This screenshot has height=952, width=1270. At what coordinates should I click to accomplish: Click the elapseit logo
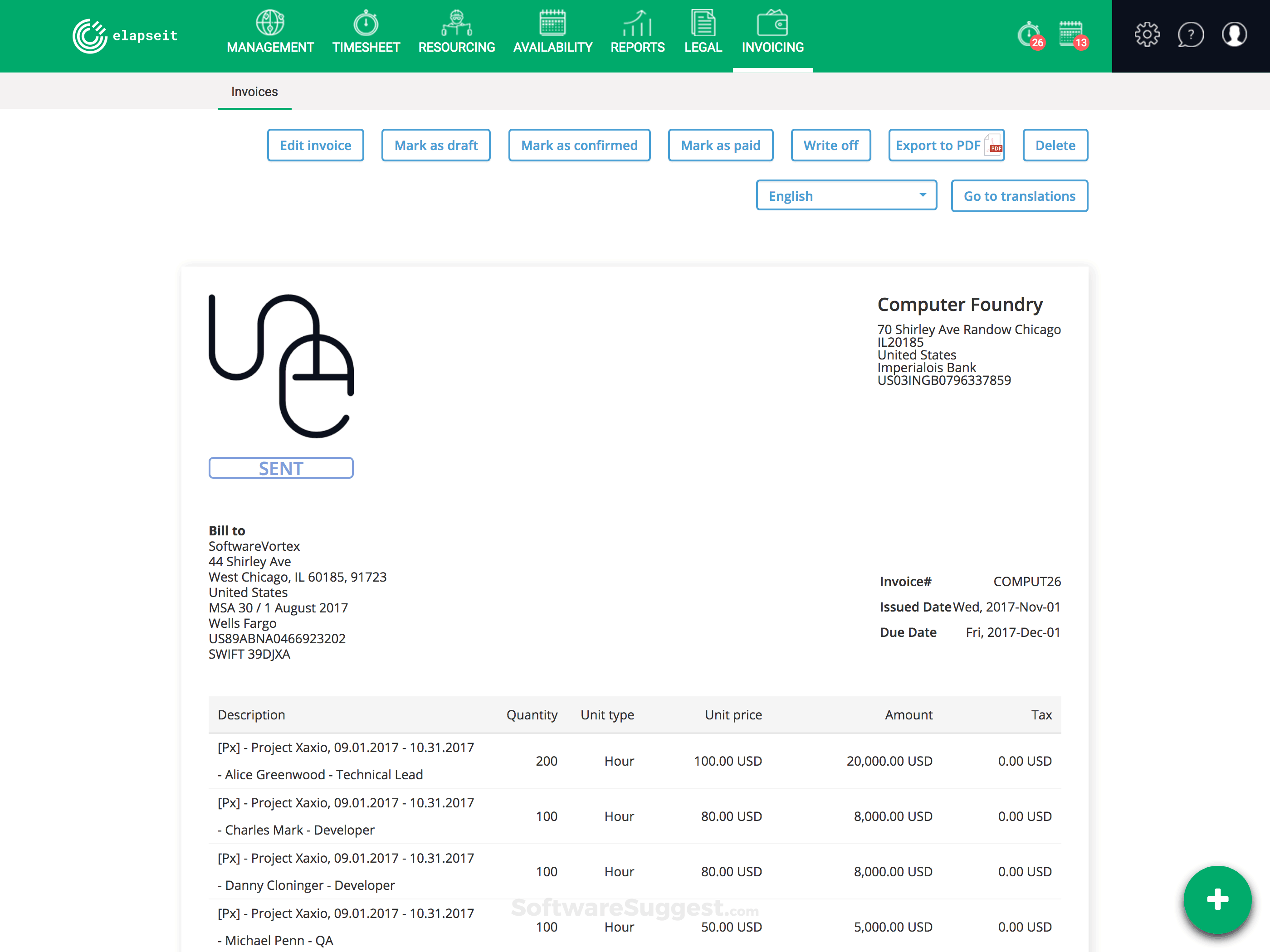tap(125, 35)
